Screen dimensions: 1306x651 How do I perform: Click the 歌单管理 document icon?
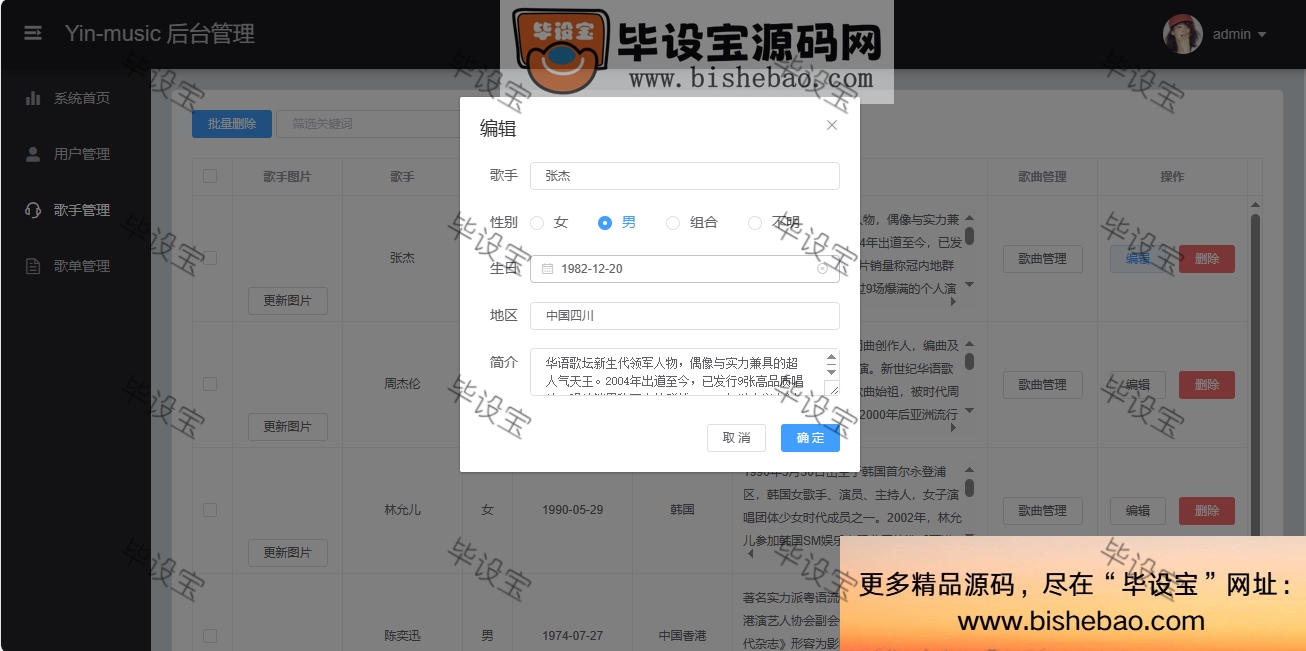pyautogui.click(x=33, y=266)
